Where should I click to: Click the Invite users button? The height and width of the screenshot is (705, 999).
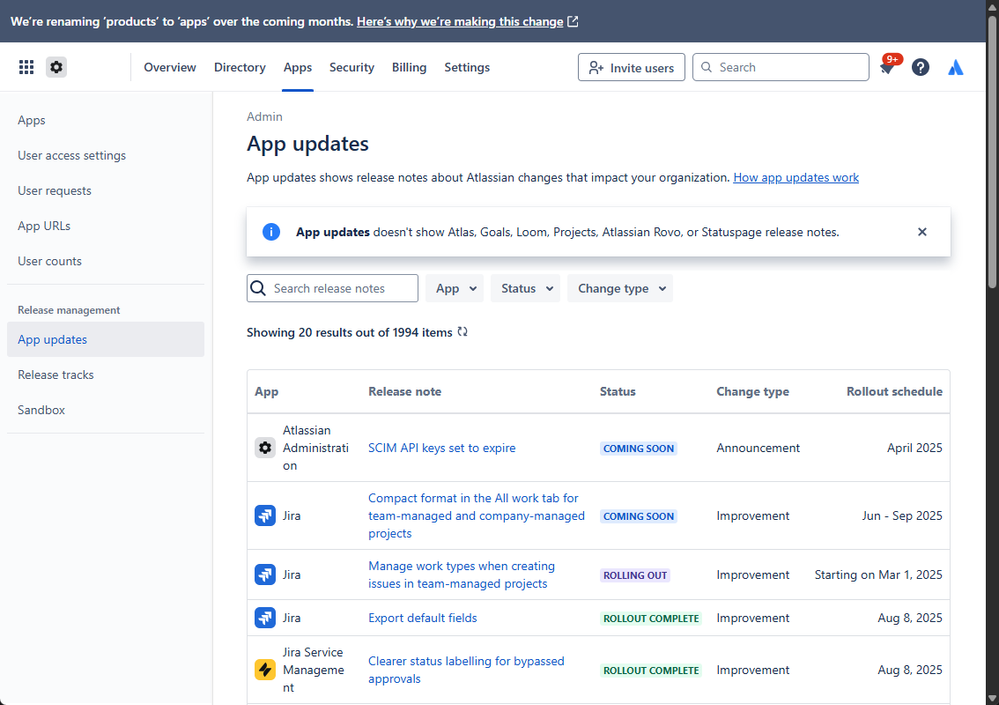click(631, 67)
